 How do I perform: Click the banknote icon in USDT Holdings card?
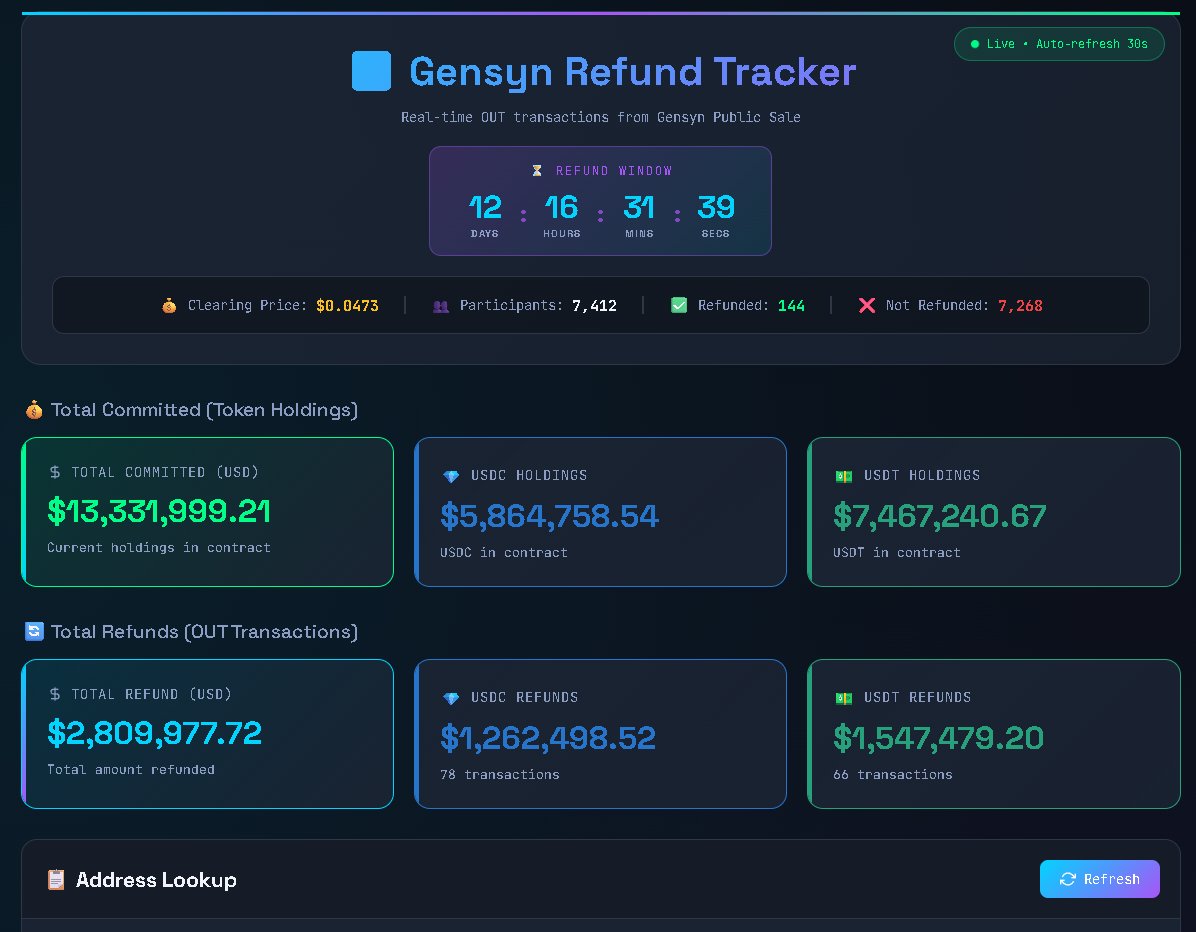tap(844, 476)
